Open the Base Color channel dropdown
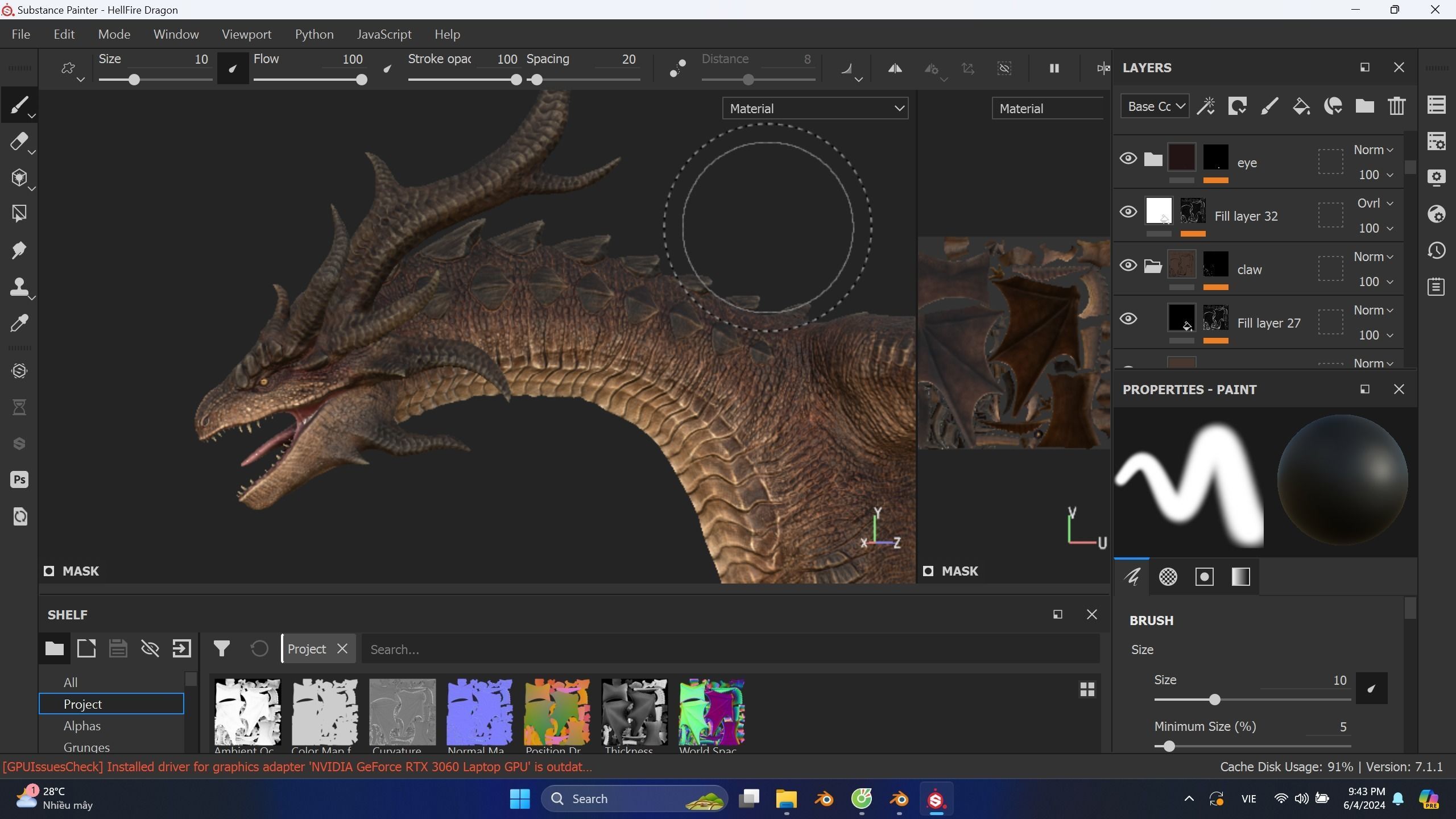The width and height of the screenshot is (1456, 819). point(1155,106)
